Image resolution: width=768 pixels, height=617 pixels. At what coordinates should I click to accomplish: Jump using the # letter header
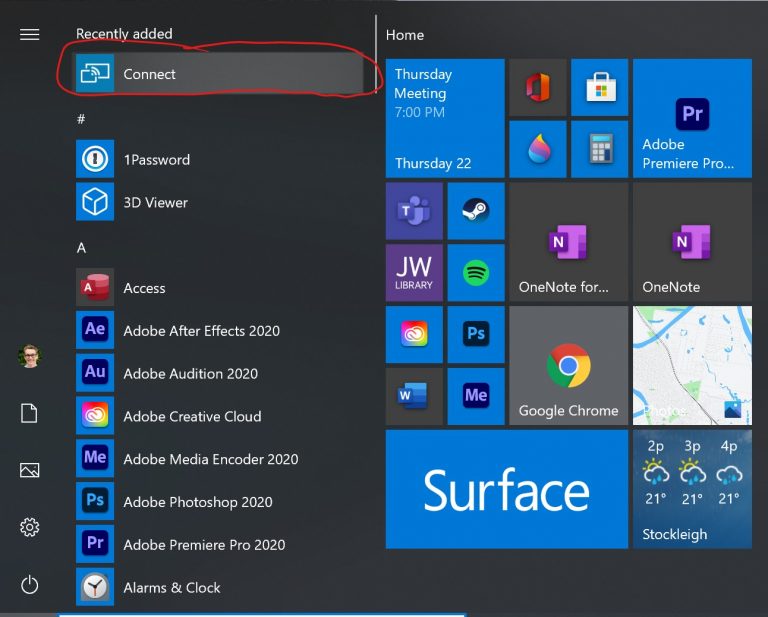tap(81, 119)
